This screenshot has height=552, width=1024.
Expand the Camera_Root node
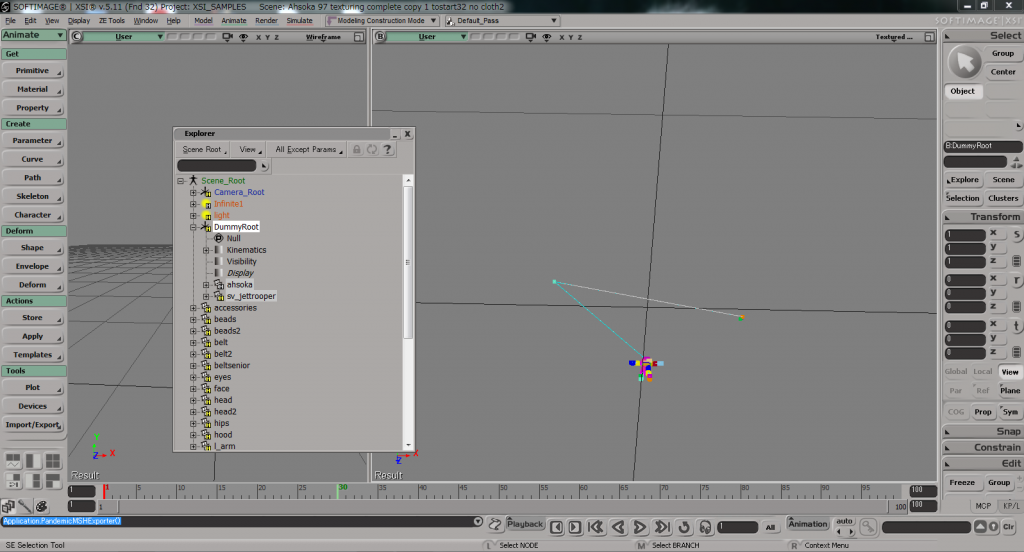click(x=193, y=193)
